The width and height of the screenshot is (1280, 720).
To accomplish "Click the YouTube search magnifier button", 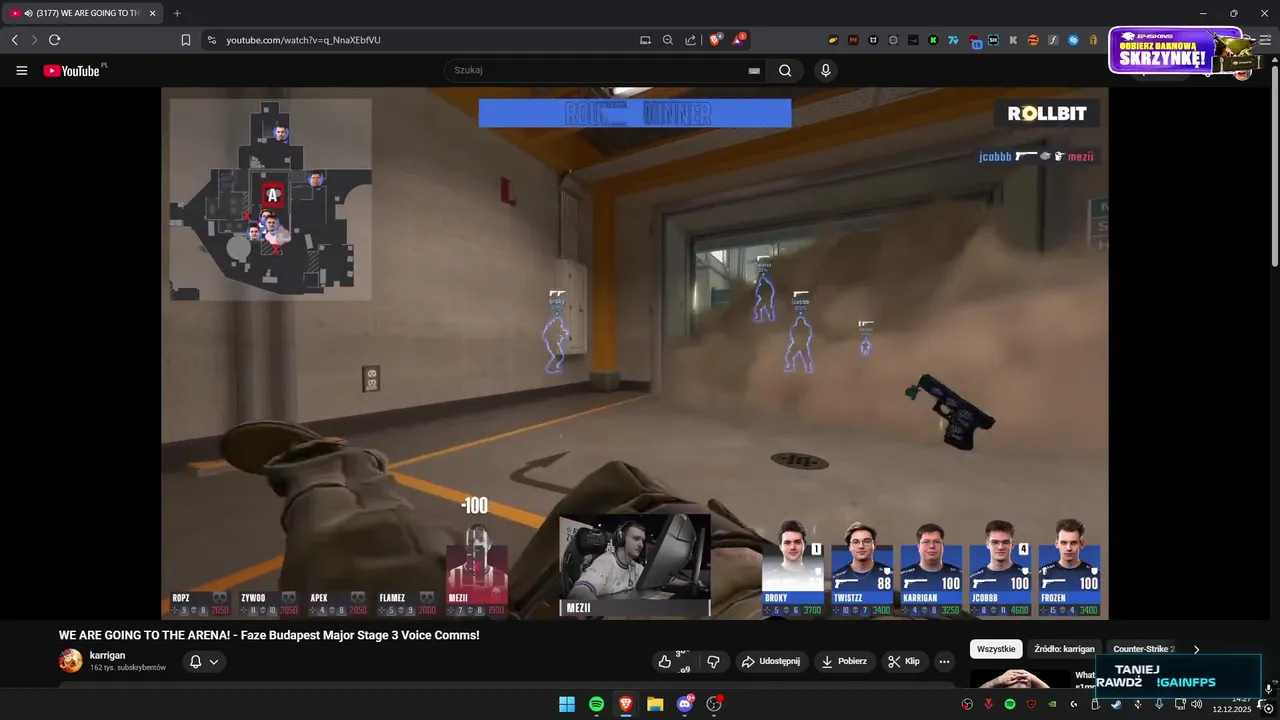I will point(785,70).
